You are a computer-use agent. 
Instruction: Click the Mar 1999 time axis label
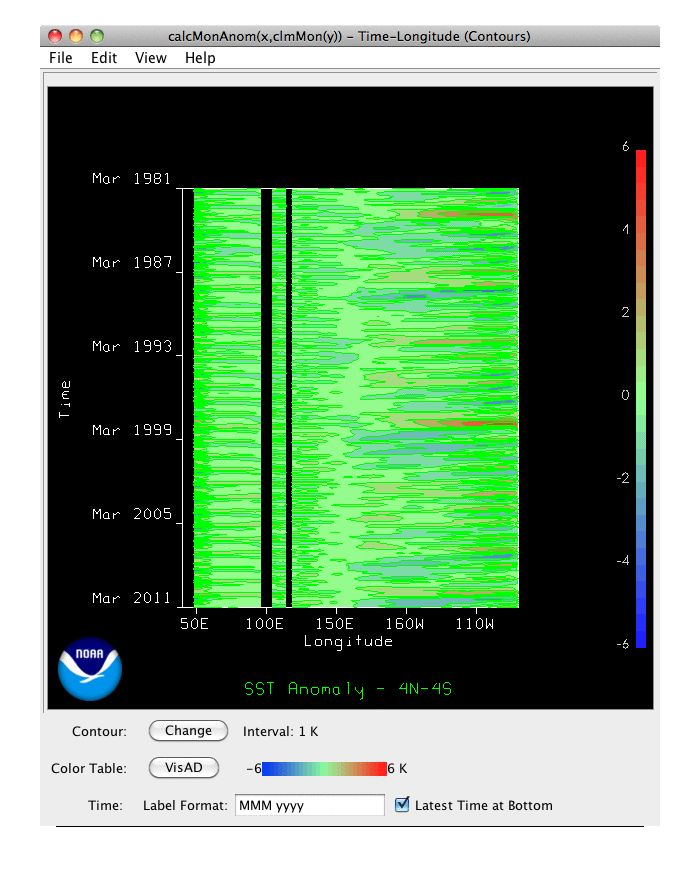click(x=133, y=430)
